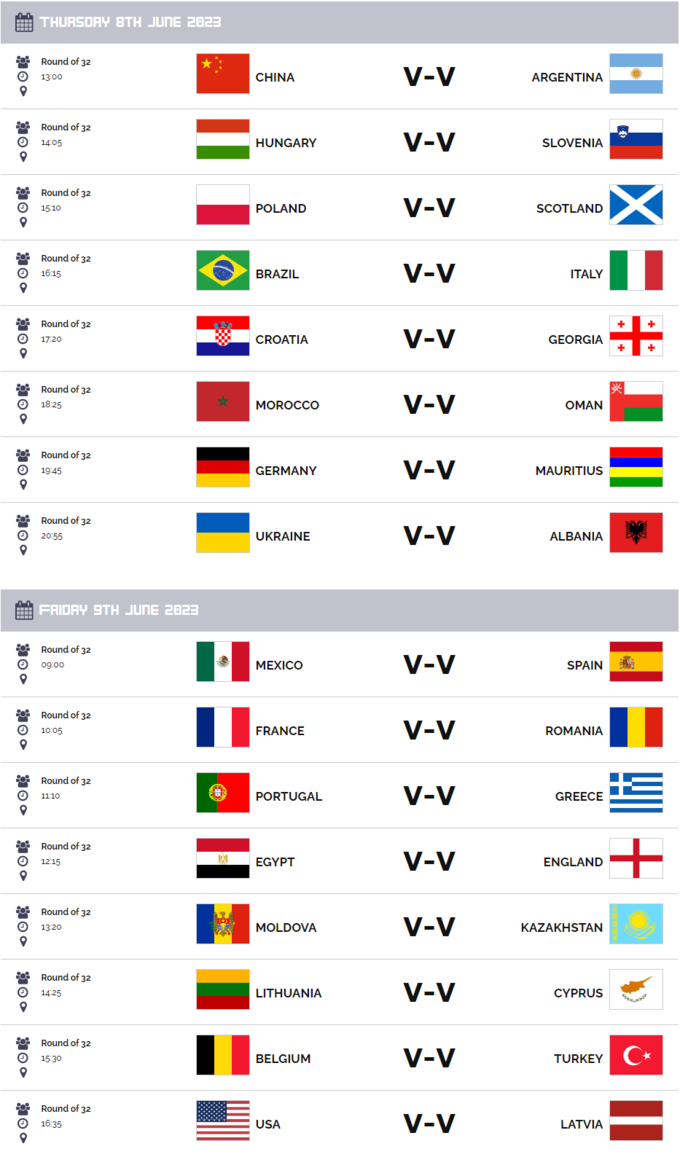Click the calendar icon beside Friday 9th June
This screenshot has height=1157, width=680.
coord(25,610)
